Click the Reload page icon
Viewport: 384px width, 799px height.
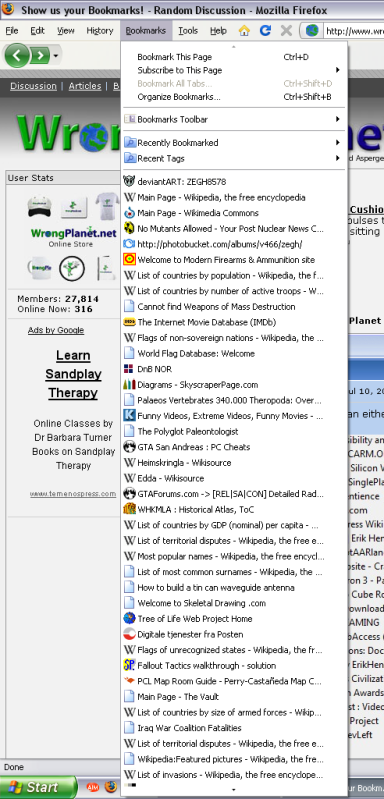(x=265, y=31)
